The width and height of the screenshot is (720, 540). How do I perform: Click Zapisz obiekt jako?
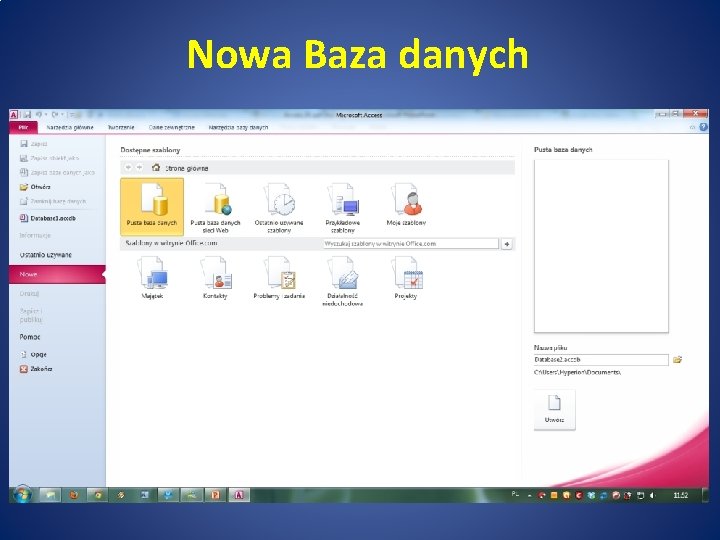[x=50, y=158]
